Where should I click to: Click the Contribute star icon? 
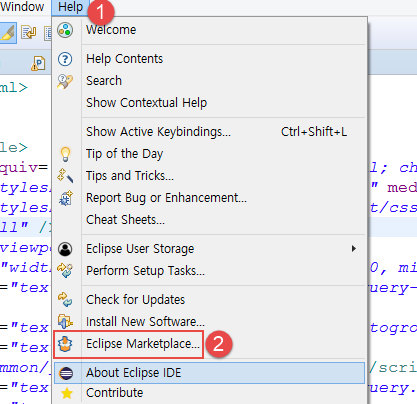tap(67, 393)
